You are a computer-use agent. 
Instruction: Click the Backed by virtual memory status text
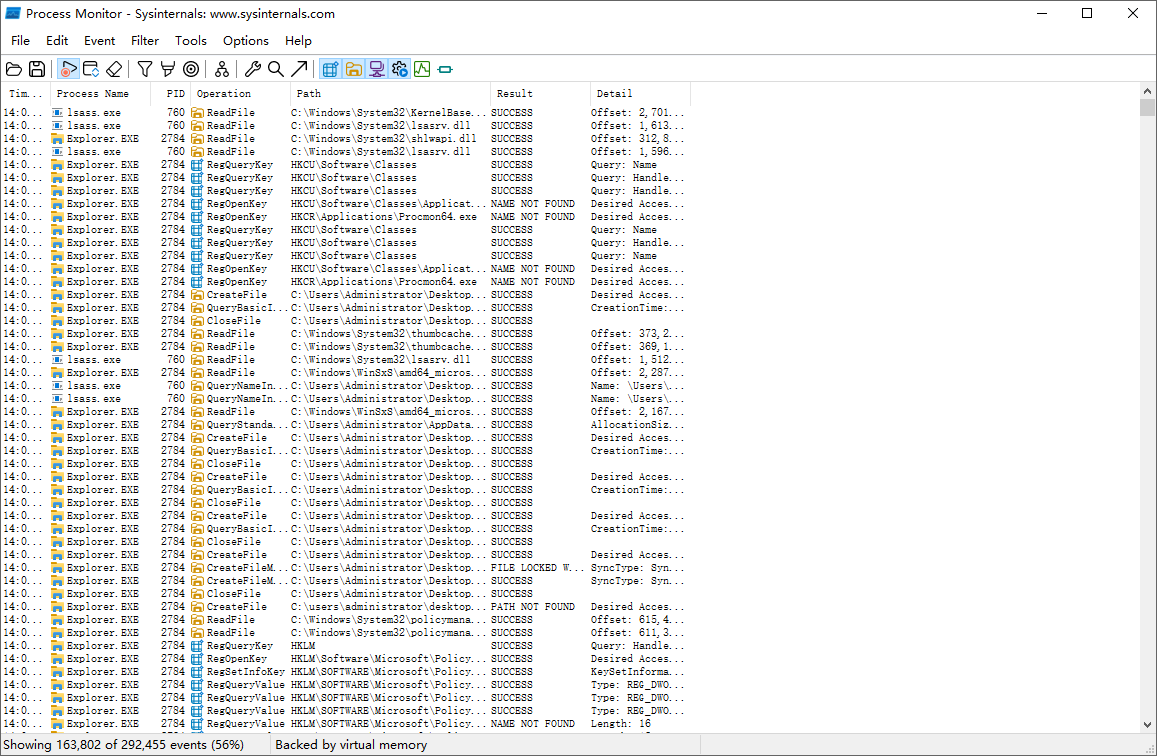351,745
